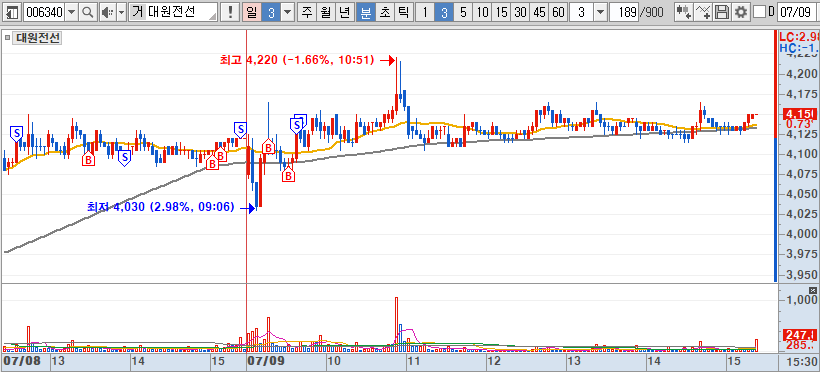Tick the checkbox next to the letter D
Screen dimensions: 820x372
(x=759, y=12)
